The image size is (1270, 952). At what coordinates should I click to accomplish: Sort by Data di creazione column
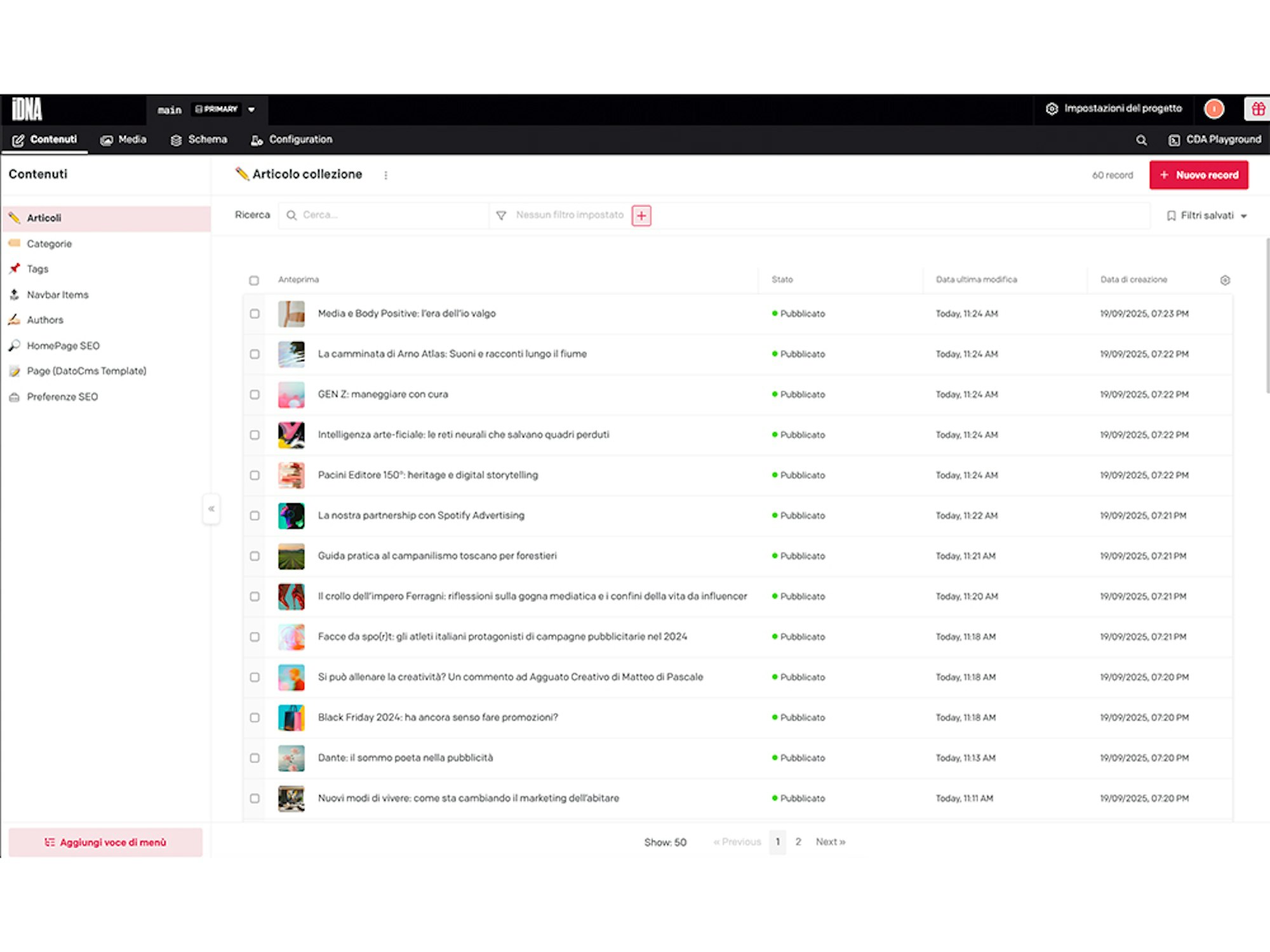[1133, 280]
